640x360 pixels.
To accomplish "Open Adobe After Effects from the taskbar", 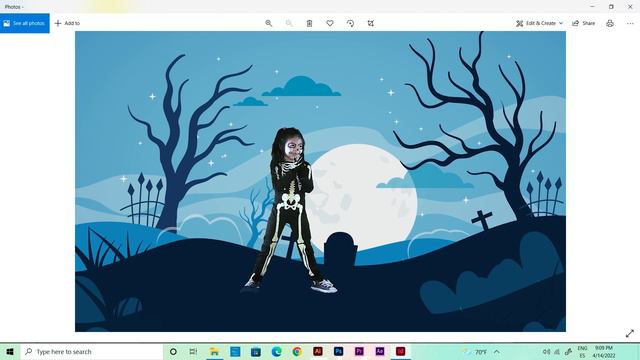I will 380,351.
